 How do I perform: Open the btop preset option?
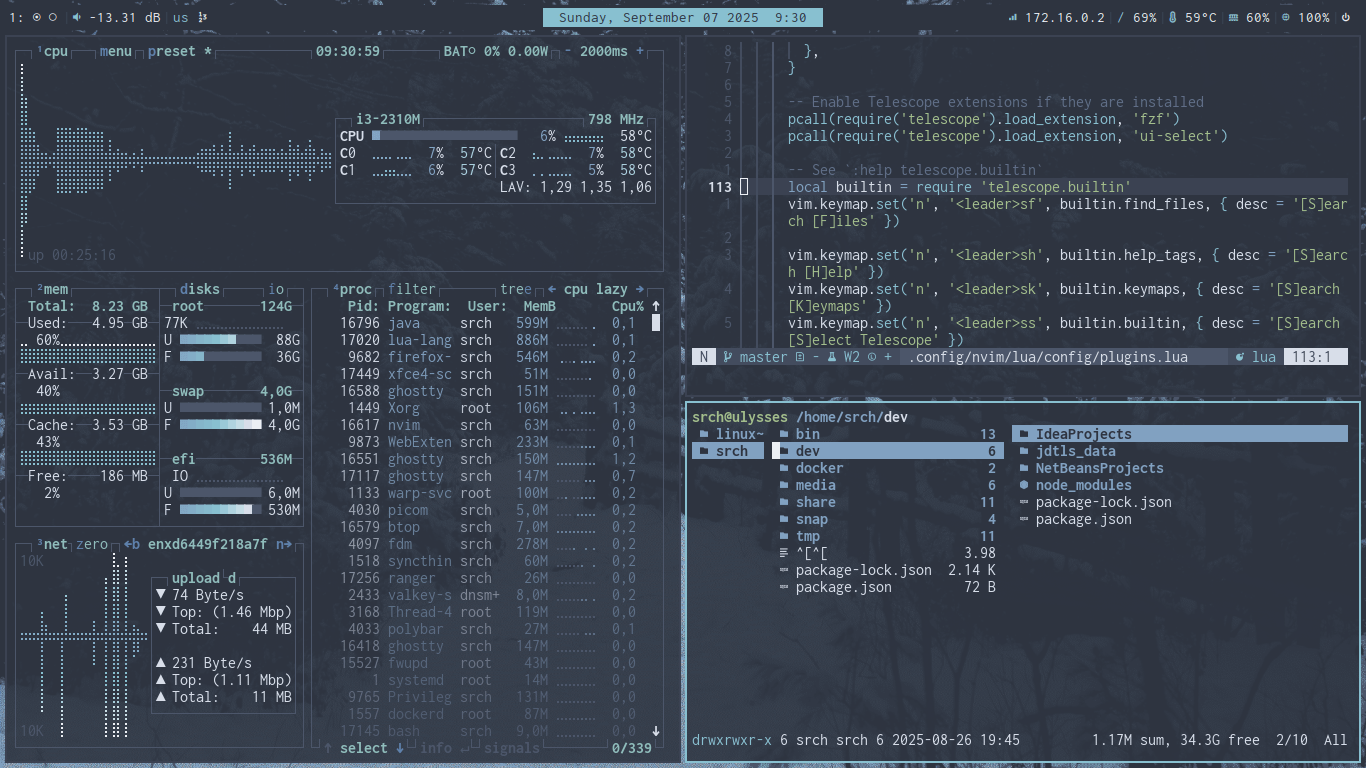(172, 51)
